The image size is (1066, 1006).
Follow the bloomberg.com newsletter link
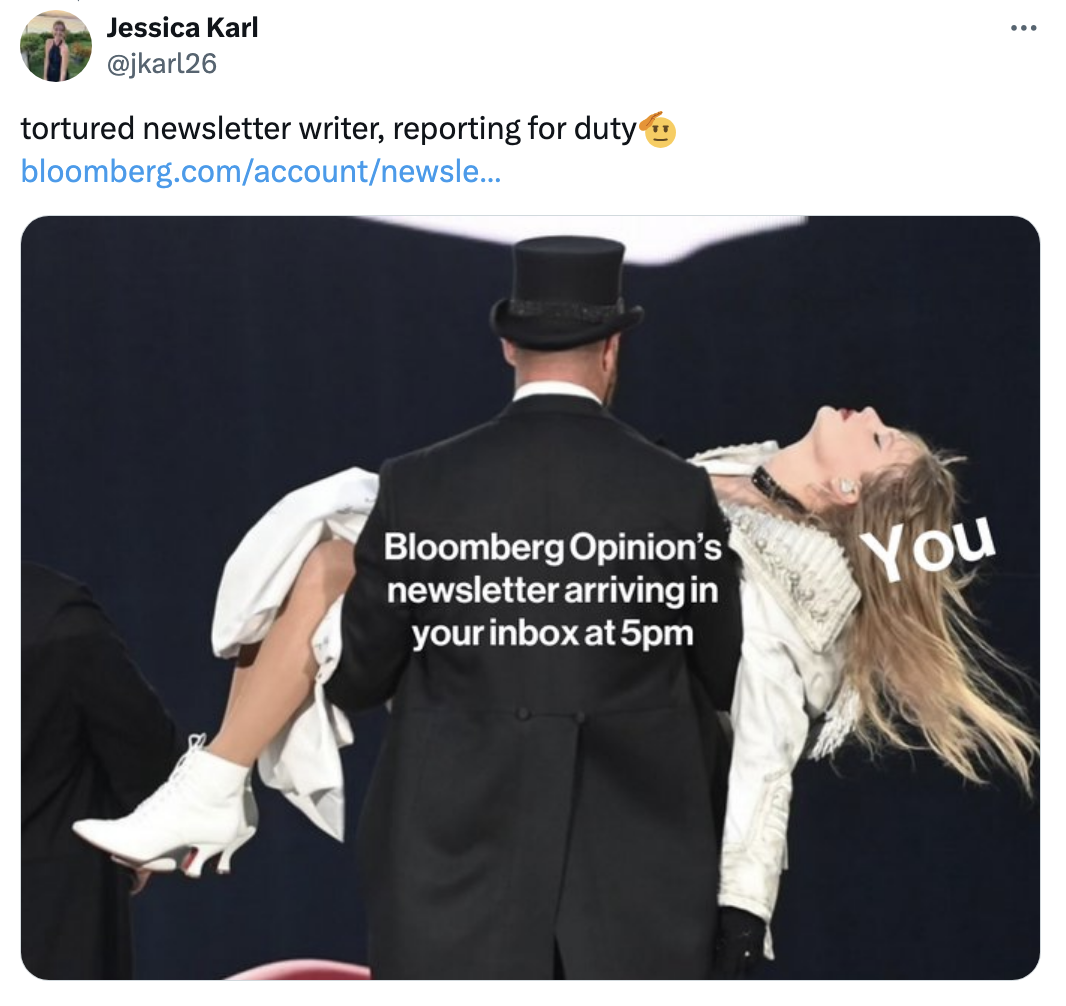[x=261, y=171]
